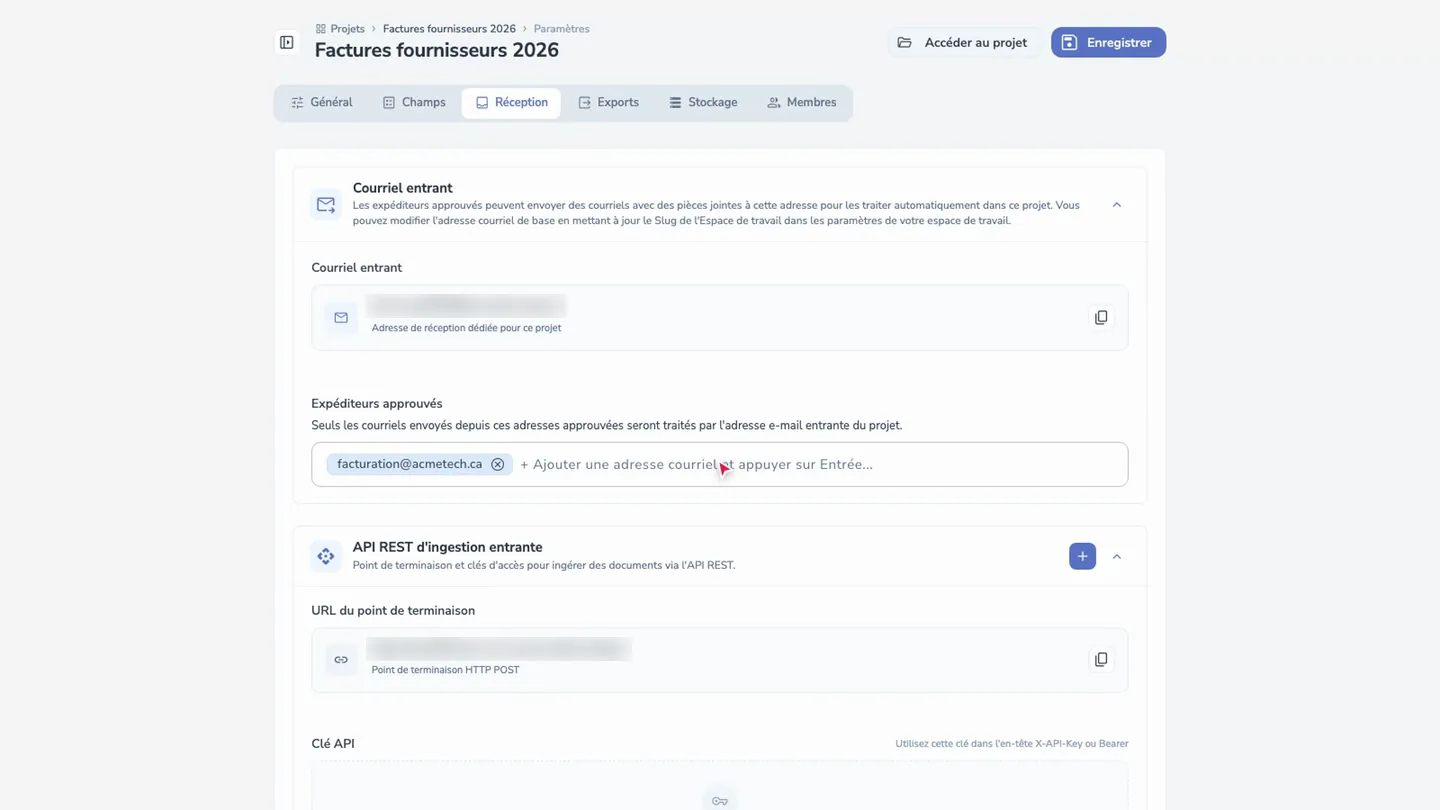This screenshot has height=810, width=1440.
Task: Open the Stockage tab
Action: pyautogui.click(x=703, y=103)
